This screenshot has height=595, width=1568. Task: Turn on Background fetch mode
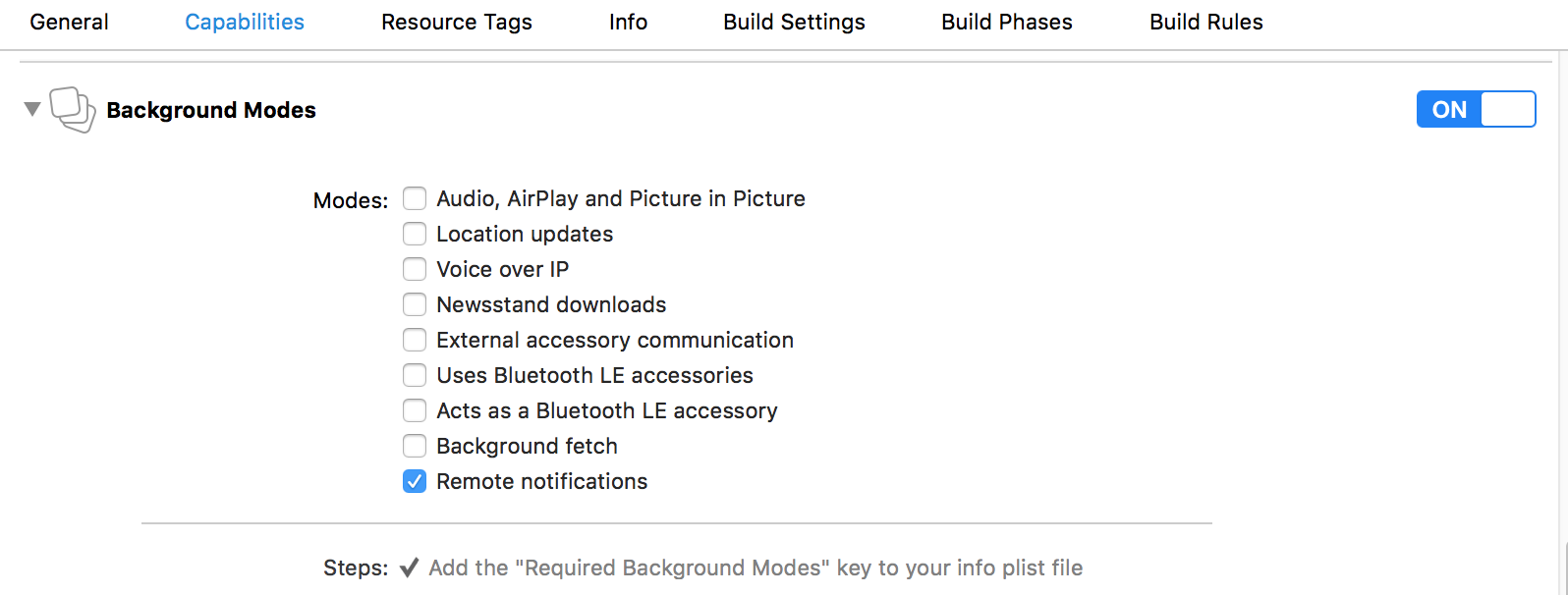(x=415, y=446)
